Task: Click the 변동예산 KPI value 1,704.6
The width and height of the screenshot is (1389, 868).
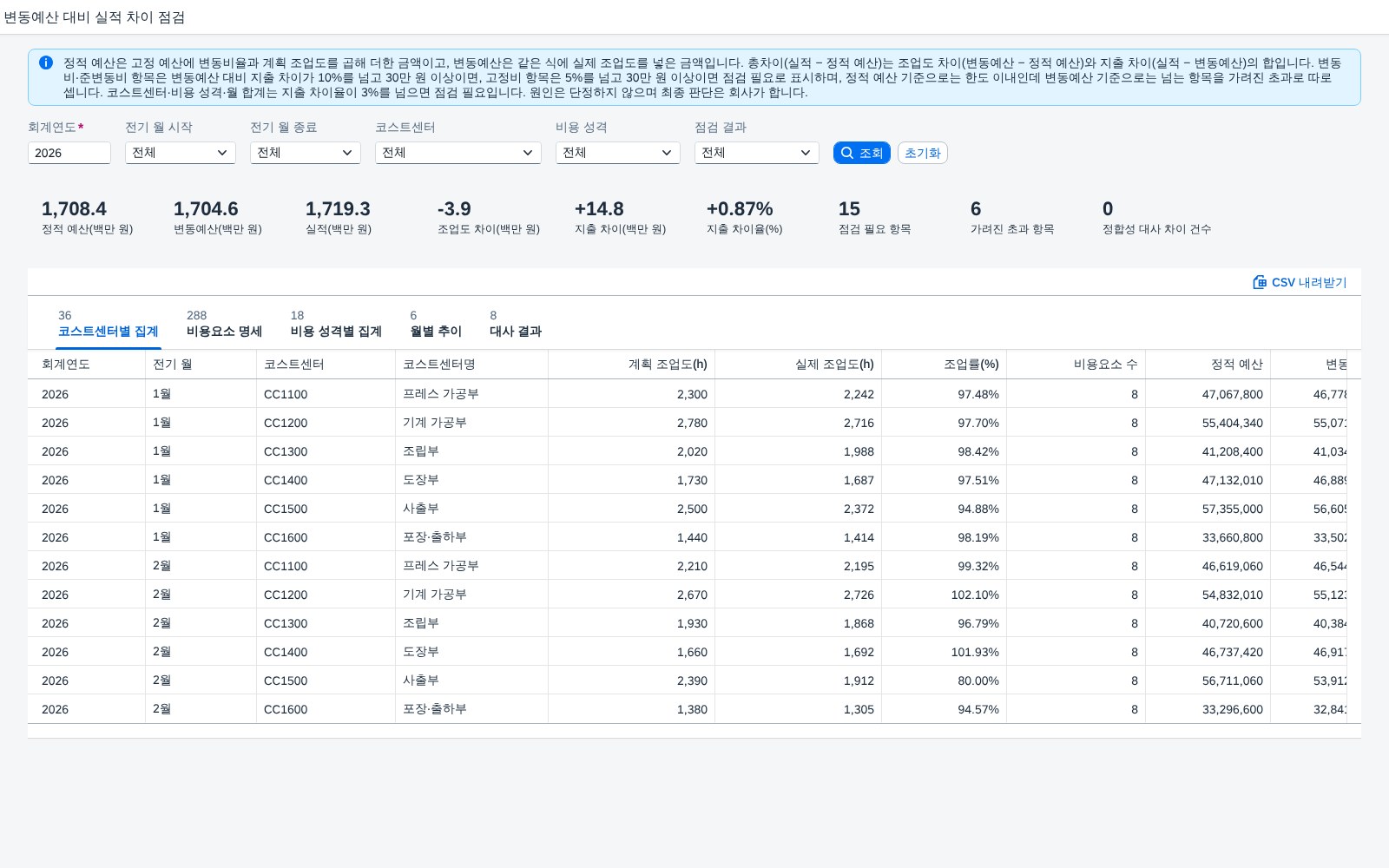Action: click(x=206, y=209)
